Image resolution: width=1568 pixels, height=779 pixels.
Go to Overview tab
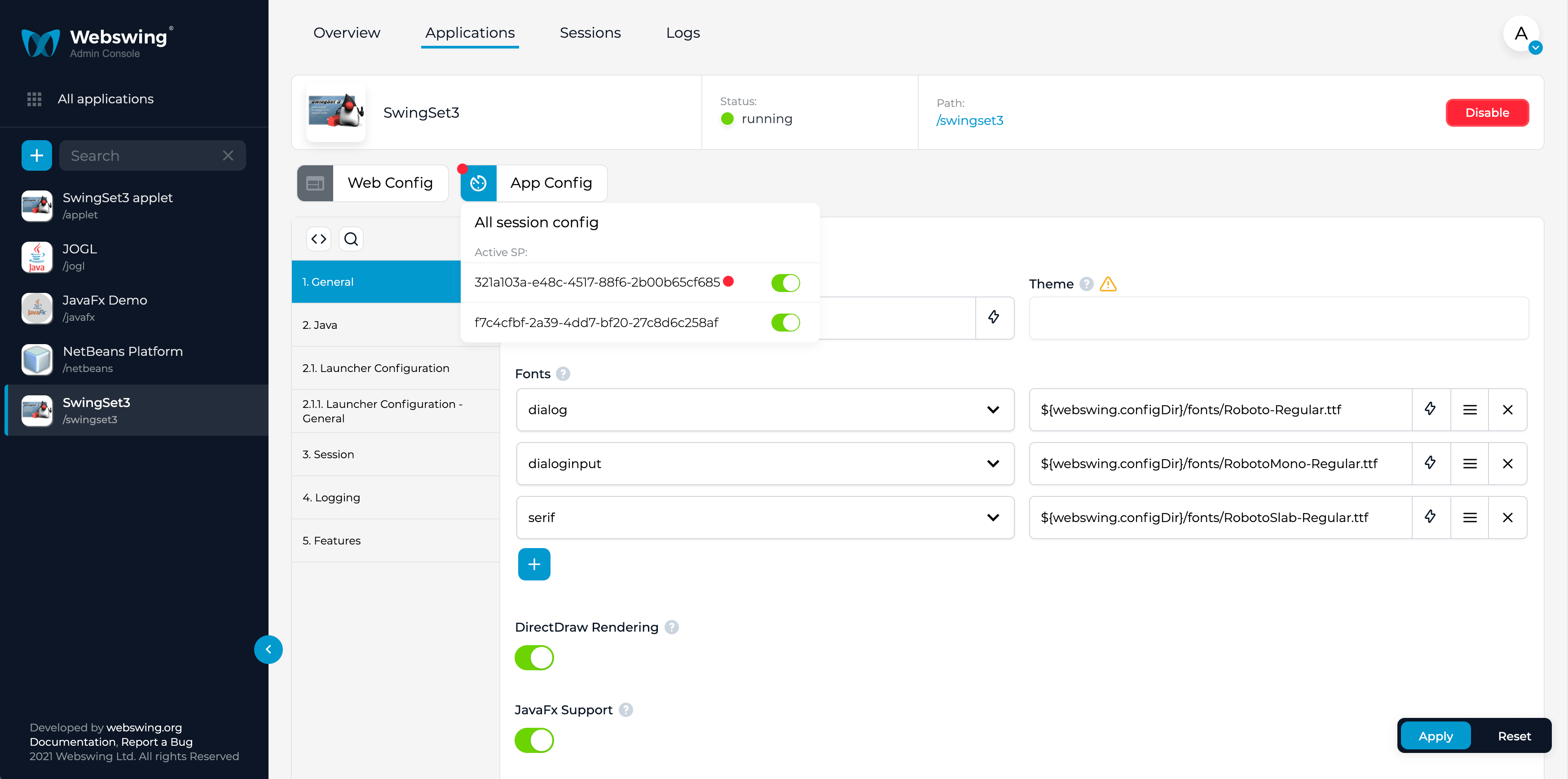point(347,33)
